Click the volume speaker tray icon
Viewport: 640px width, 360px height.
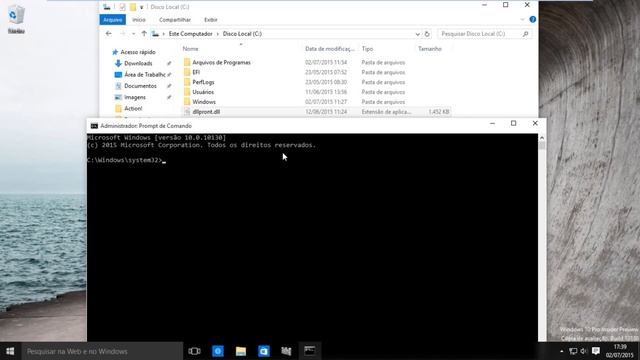(x=584, y=351)
